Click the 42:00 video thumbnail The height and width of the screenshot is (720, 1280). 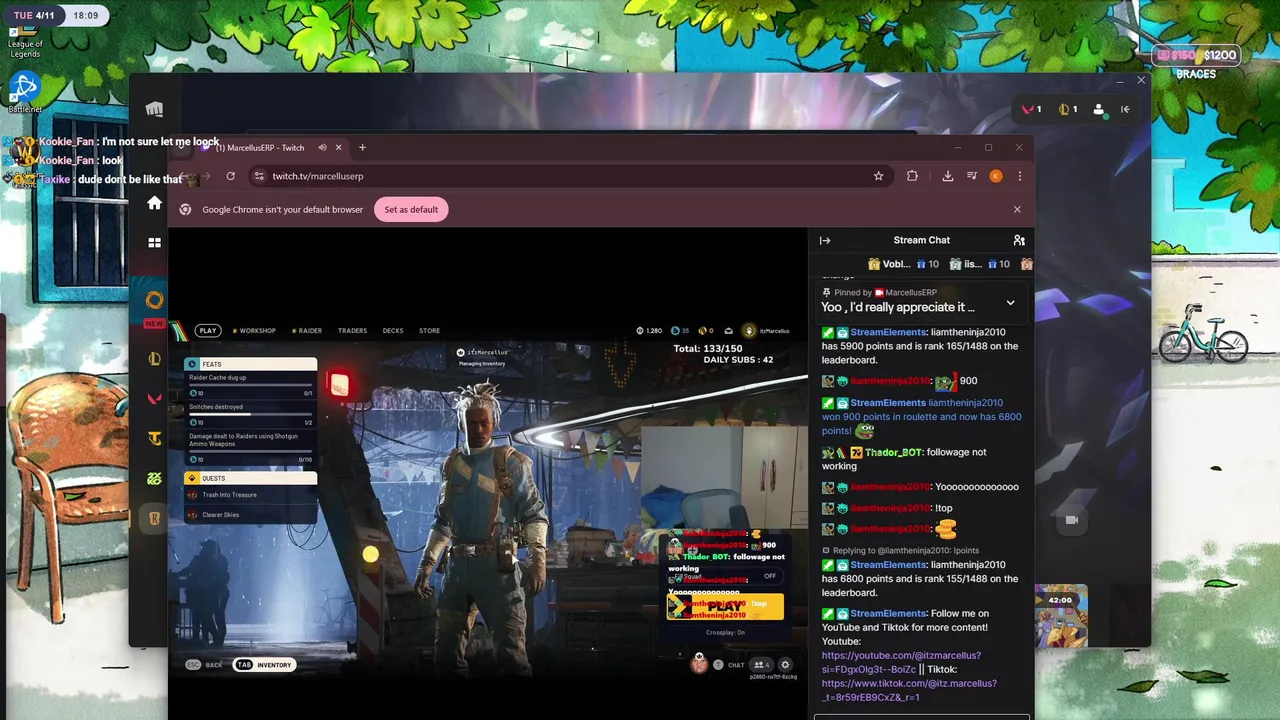pos(1060,616)
